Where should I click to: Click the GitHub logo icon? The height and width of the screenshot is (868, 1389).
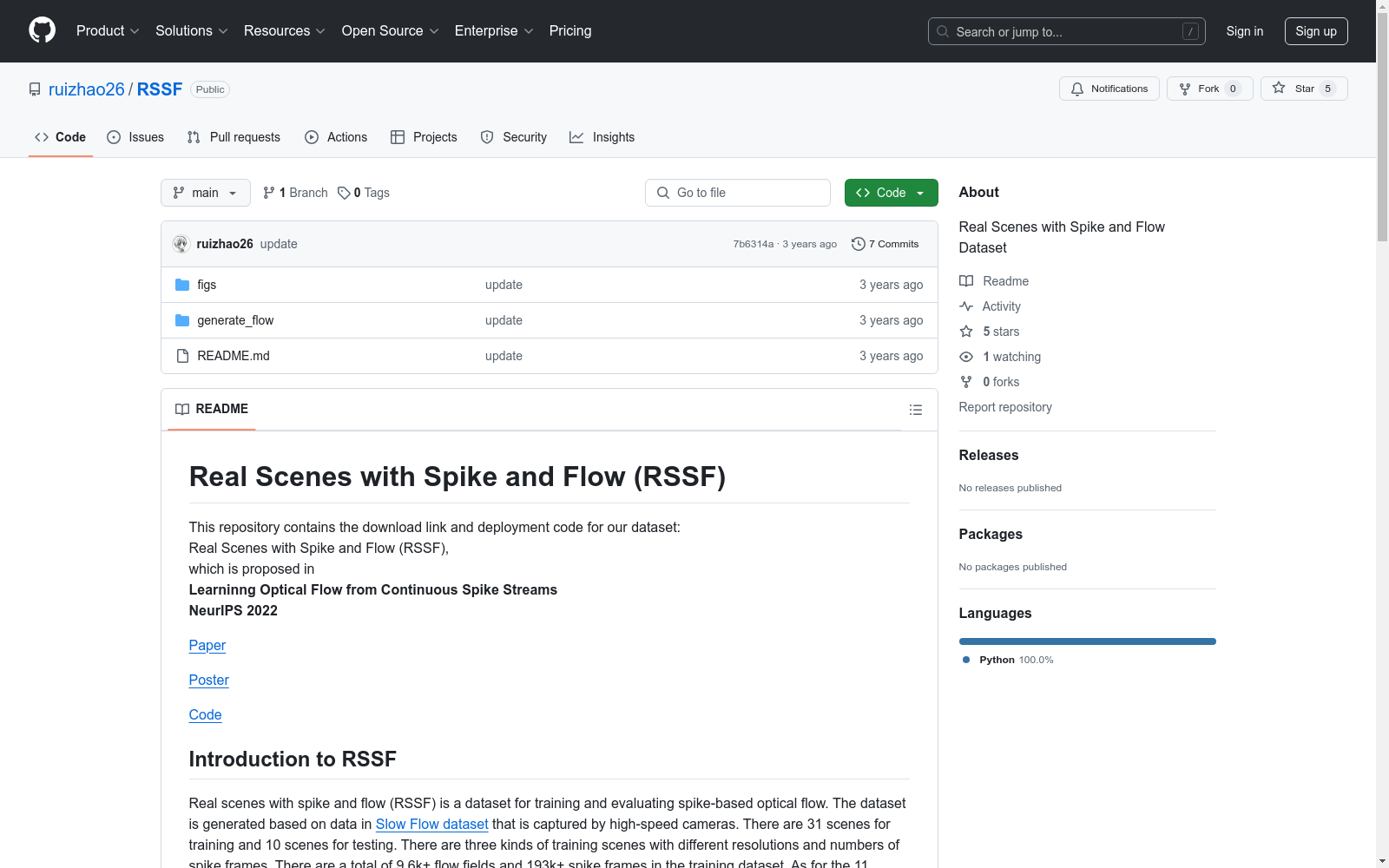point(42,30)
